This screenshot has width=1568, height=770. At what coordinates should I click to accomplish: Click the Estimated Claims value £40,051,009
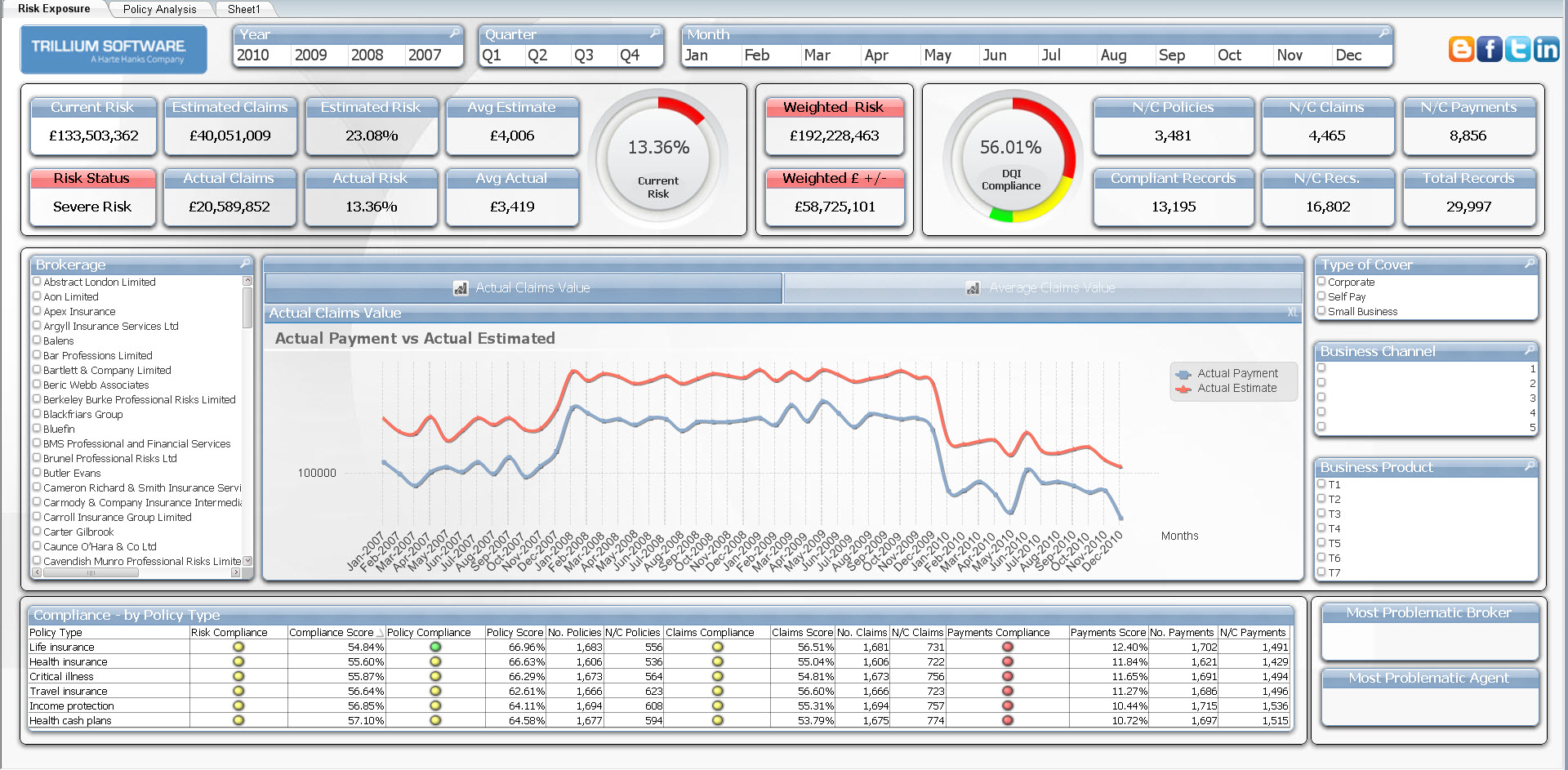pos(230,136)
